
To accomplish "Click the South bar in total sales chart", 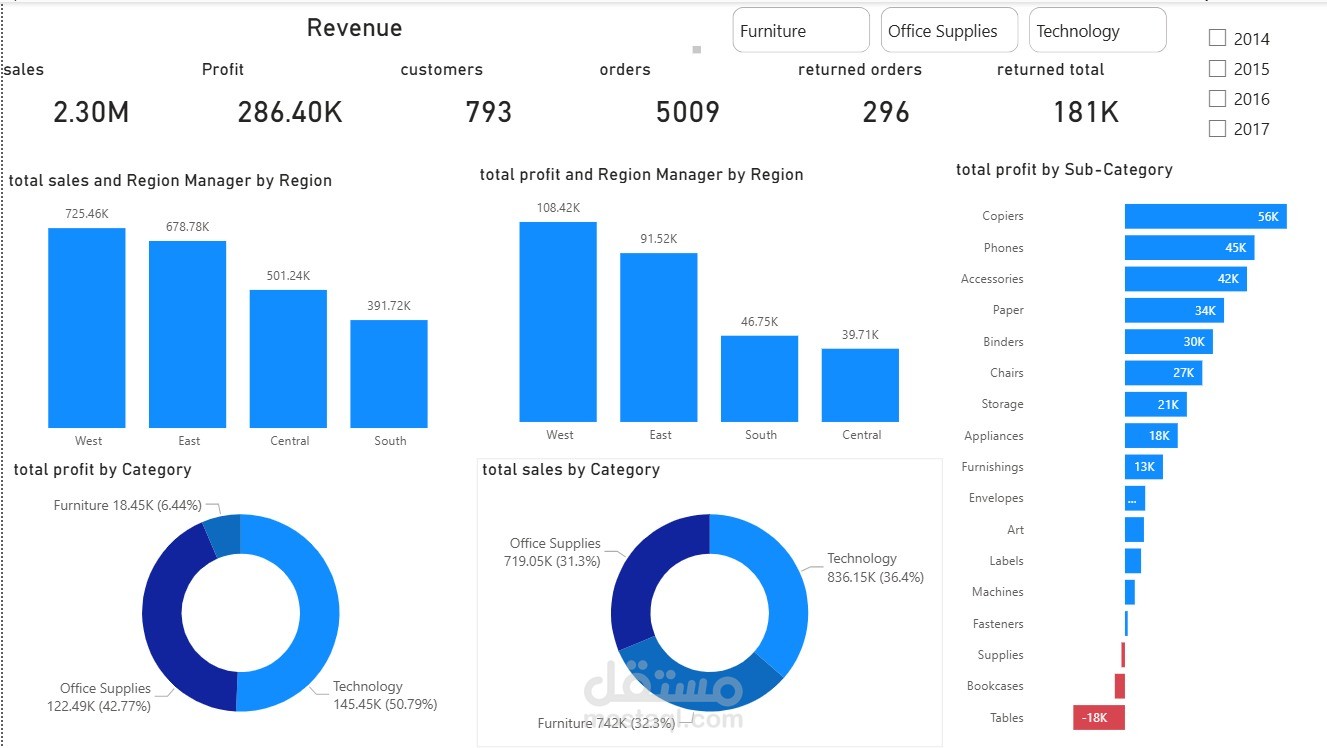I will click(x=389, y=374).
